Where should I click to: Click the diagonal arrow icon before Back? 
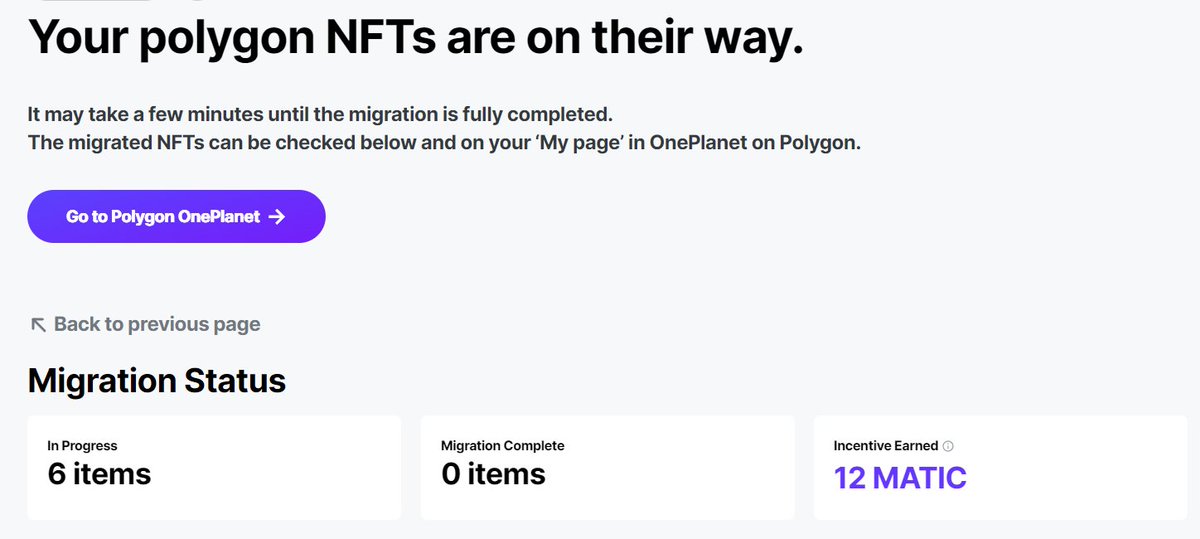click(x=39, y=324)
